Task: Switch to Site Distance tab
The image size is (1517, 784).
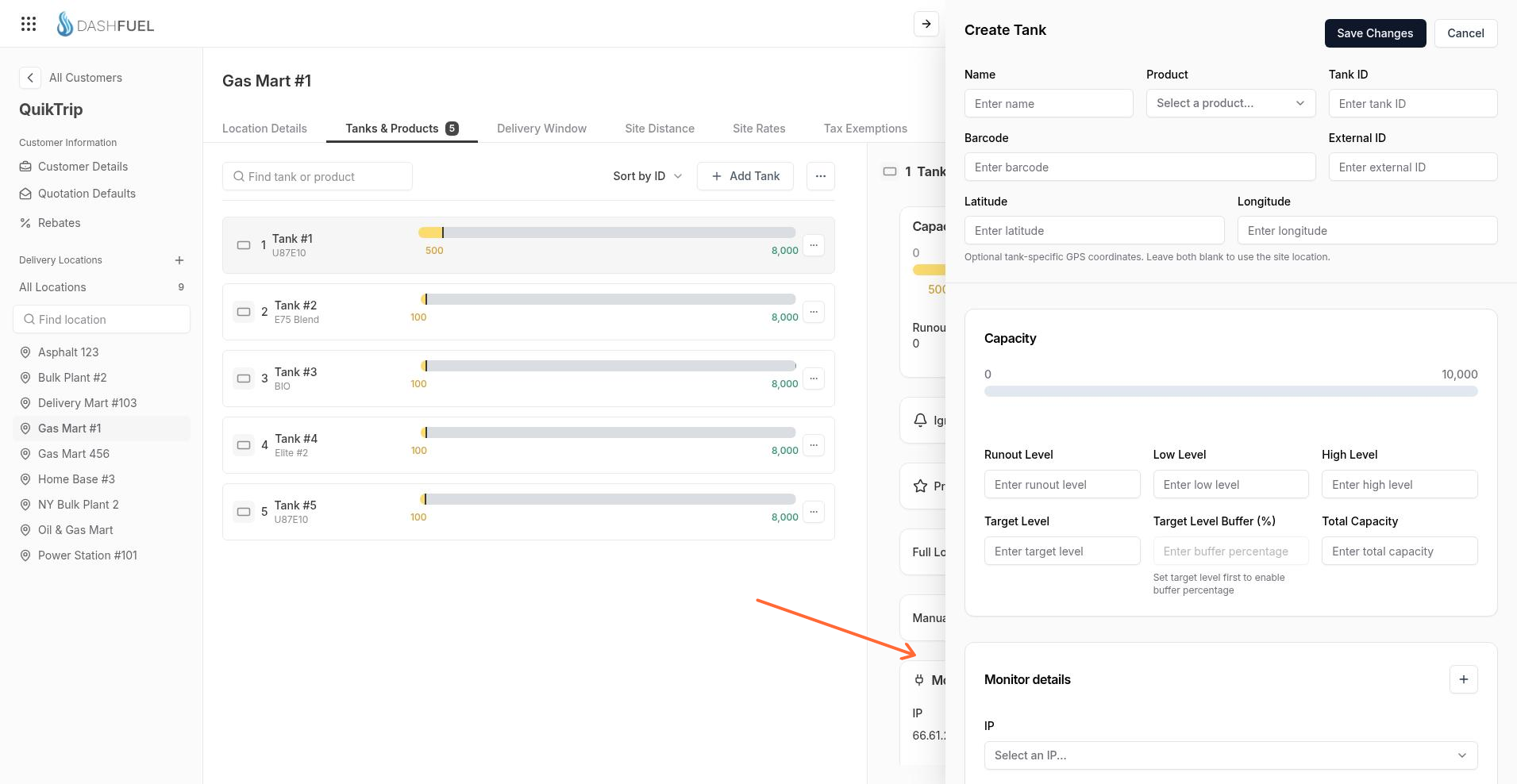Action: coord(660,129)
